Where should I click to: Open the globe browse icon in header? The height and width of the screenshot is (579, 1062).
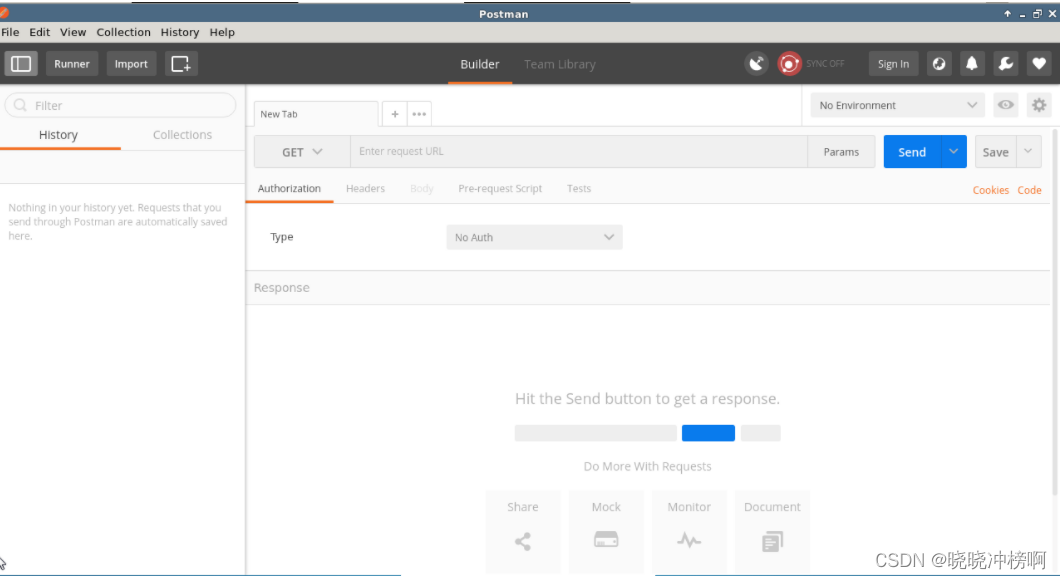click(x=939, y=64)
